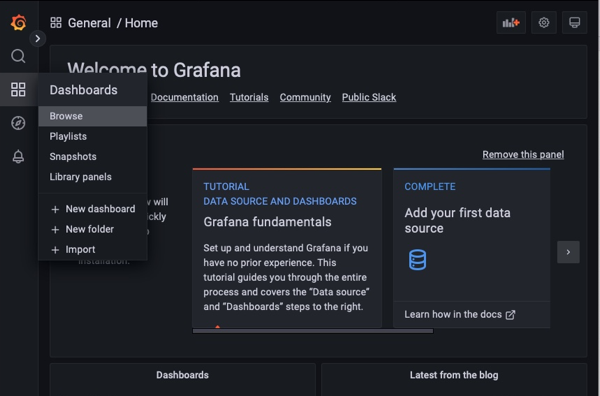The image size is (600, 396).
Task: Click the plus icon beside New folder
Action: pos(55,230)
